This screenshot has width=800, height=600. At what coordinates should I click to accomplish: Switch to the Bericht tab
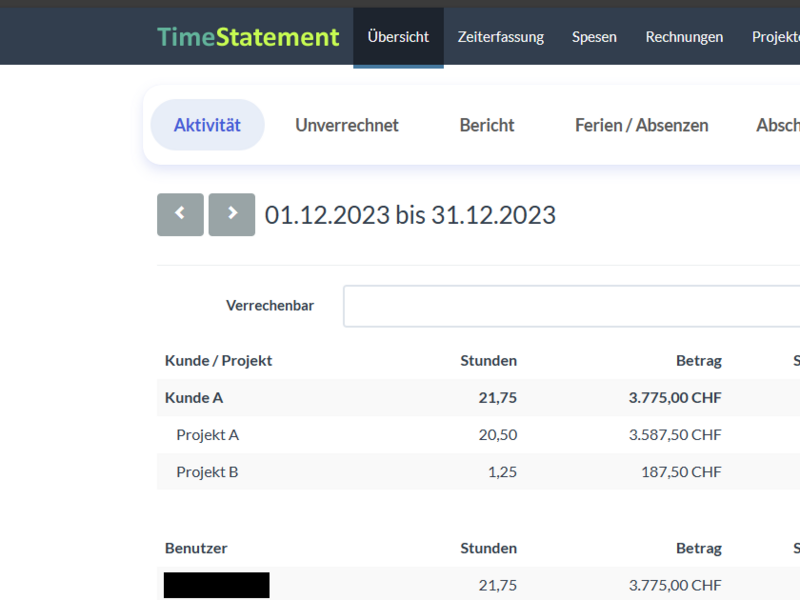[x=487, y=125]
